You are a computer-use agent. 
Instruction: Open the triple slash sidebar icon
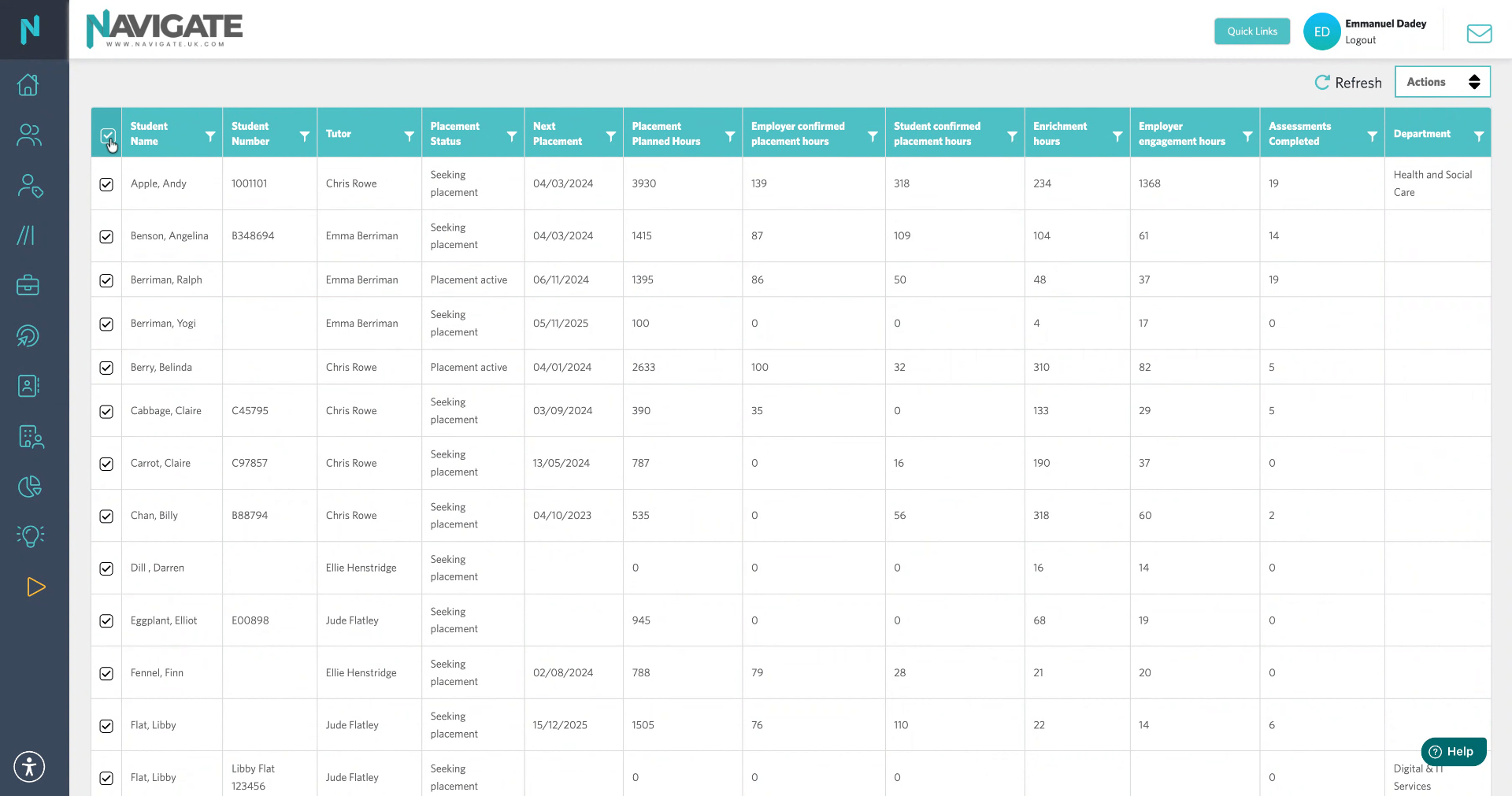click(27, 235)
